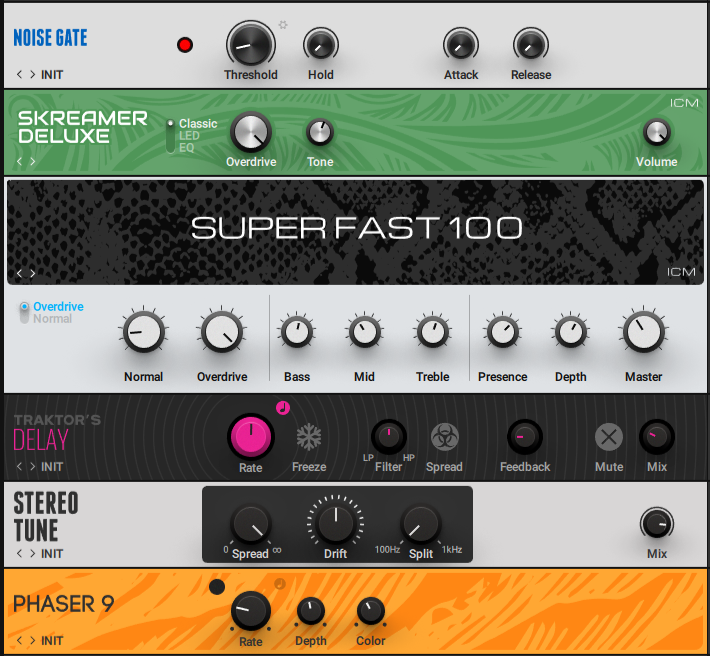Click the ICM logo on Super Fast 100
This screenshot has width=710, height=656.
[681, 272]
